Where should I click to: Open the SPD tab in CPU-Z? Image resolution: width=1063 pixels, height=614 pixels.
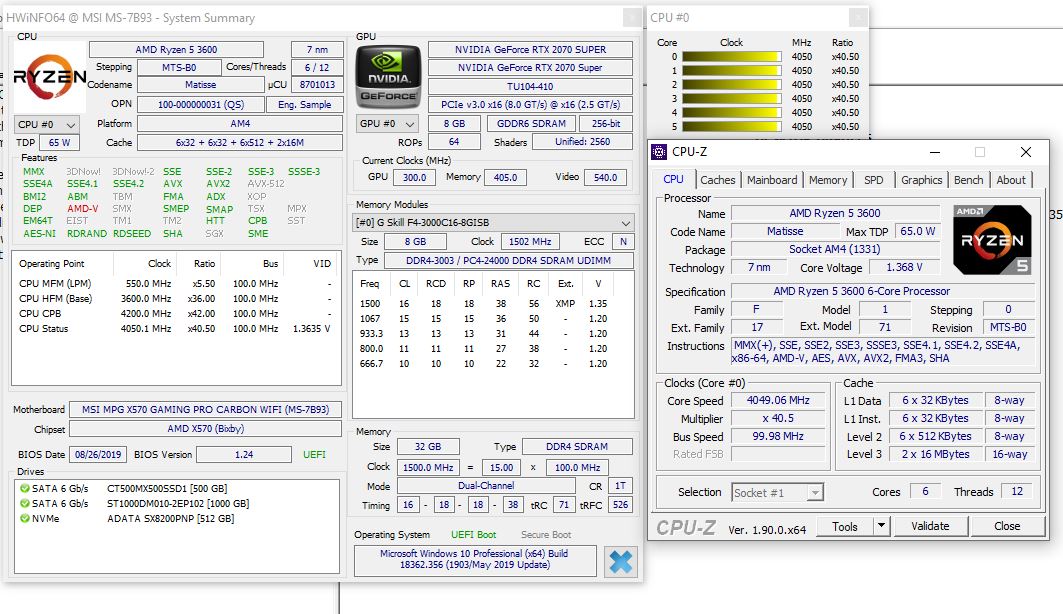[x=873, y=180]
